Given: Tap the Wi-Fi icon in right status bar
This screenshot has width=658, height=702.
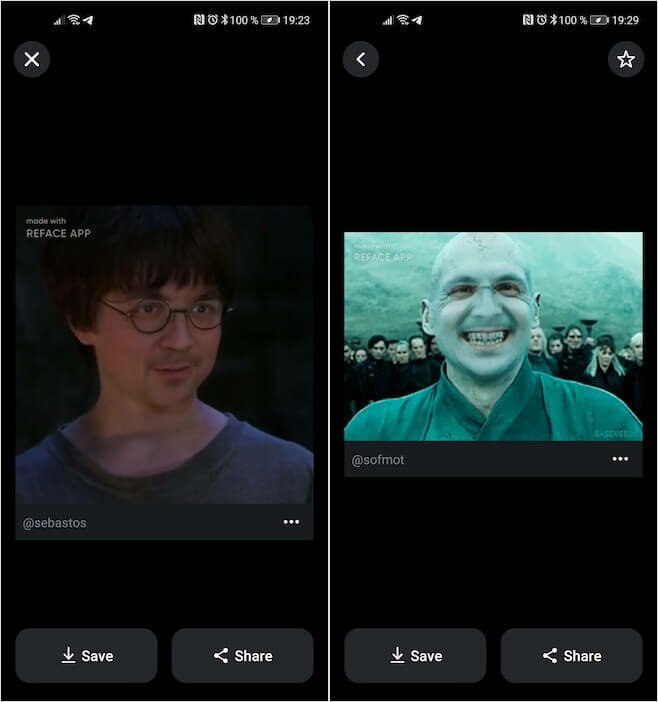Looking at the screenshot, I should 403,20.
